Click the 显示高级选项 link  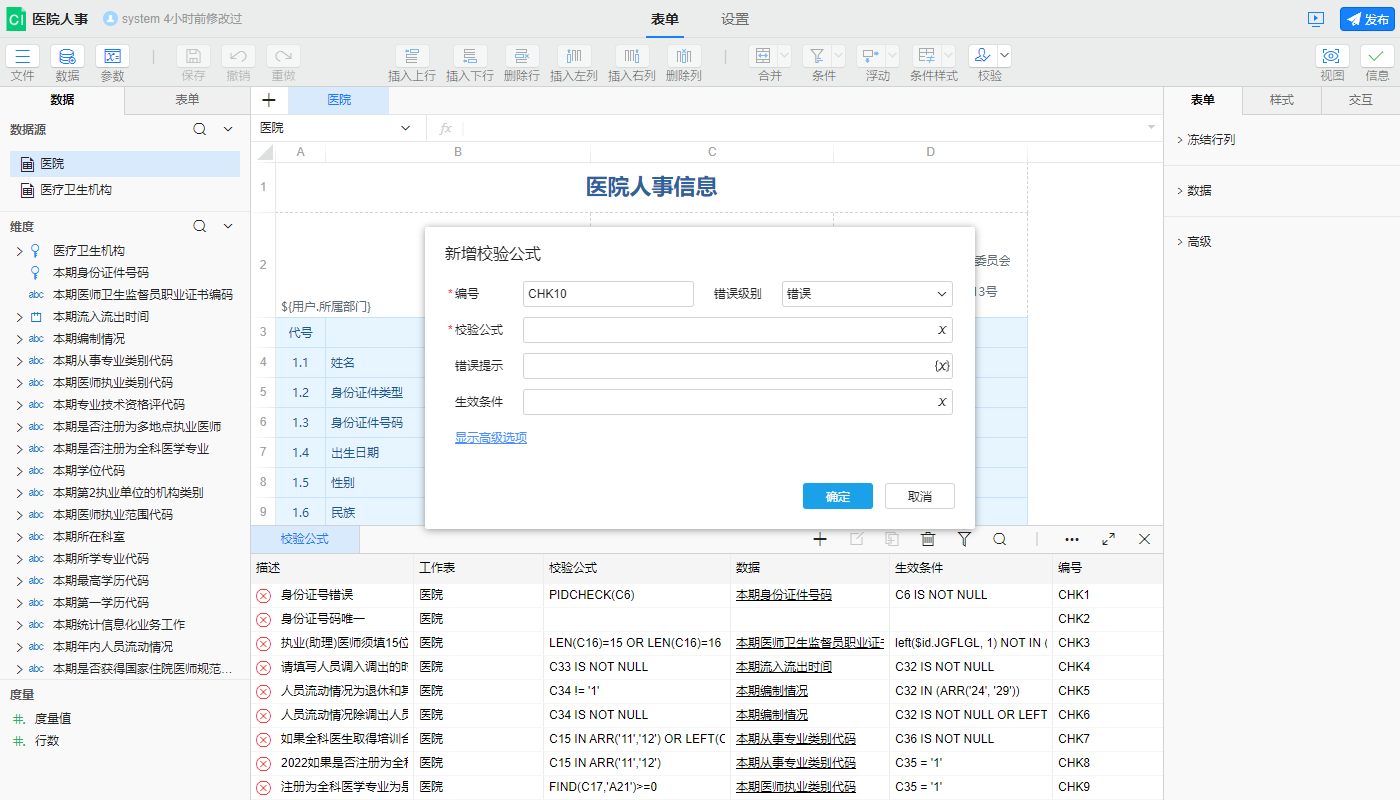coord(490,437)
